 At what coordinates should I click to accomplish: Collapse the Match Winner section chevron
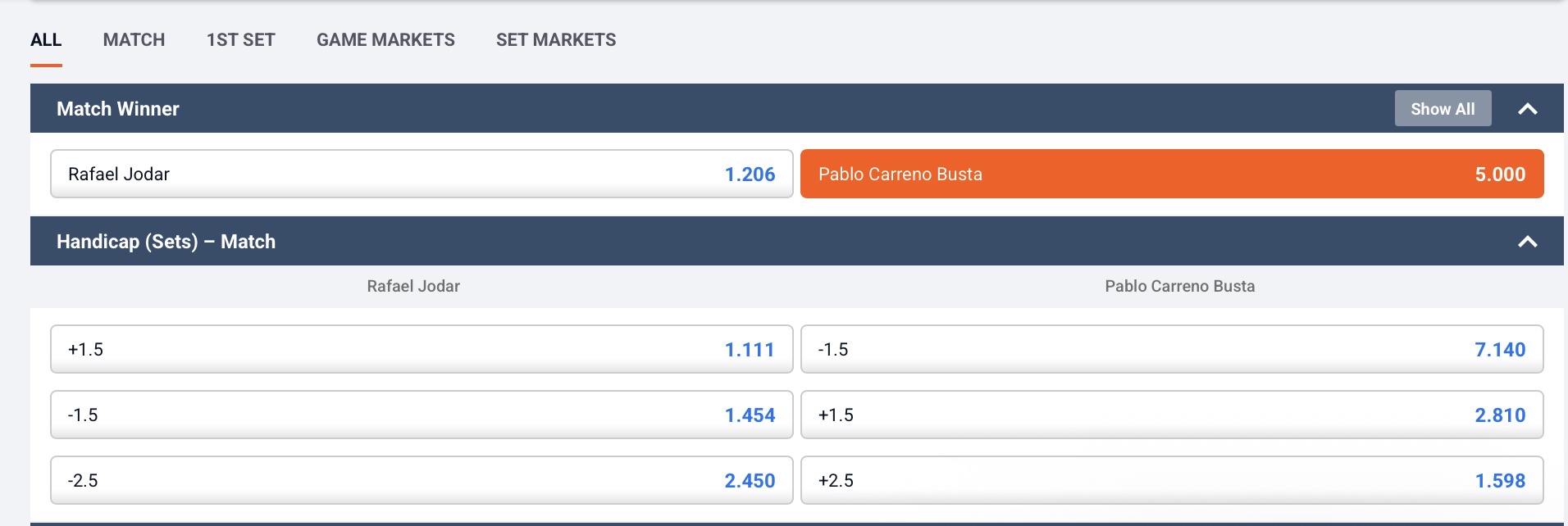click(x=1527, y=109)
